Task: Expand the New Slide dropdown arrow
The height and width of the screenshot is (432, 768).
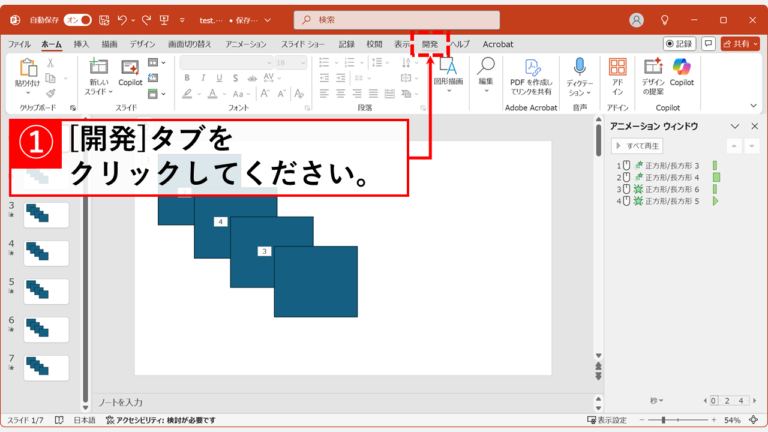Action: click(x=111, y=92)
